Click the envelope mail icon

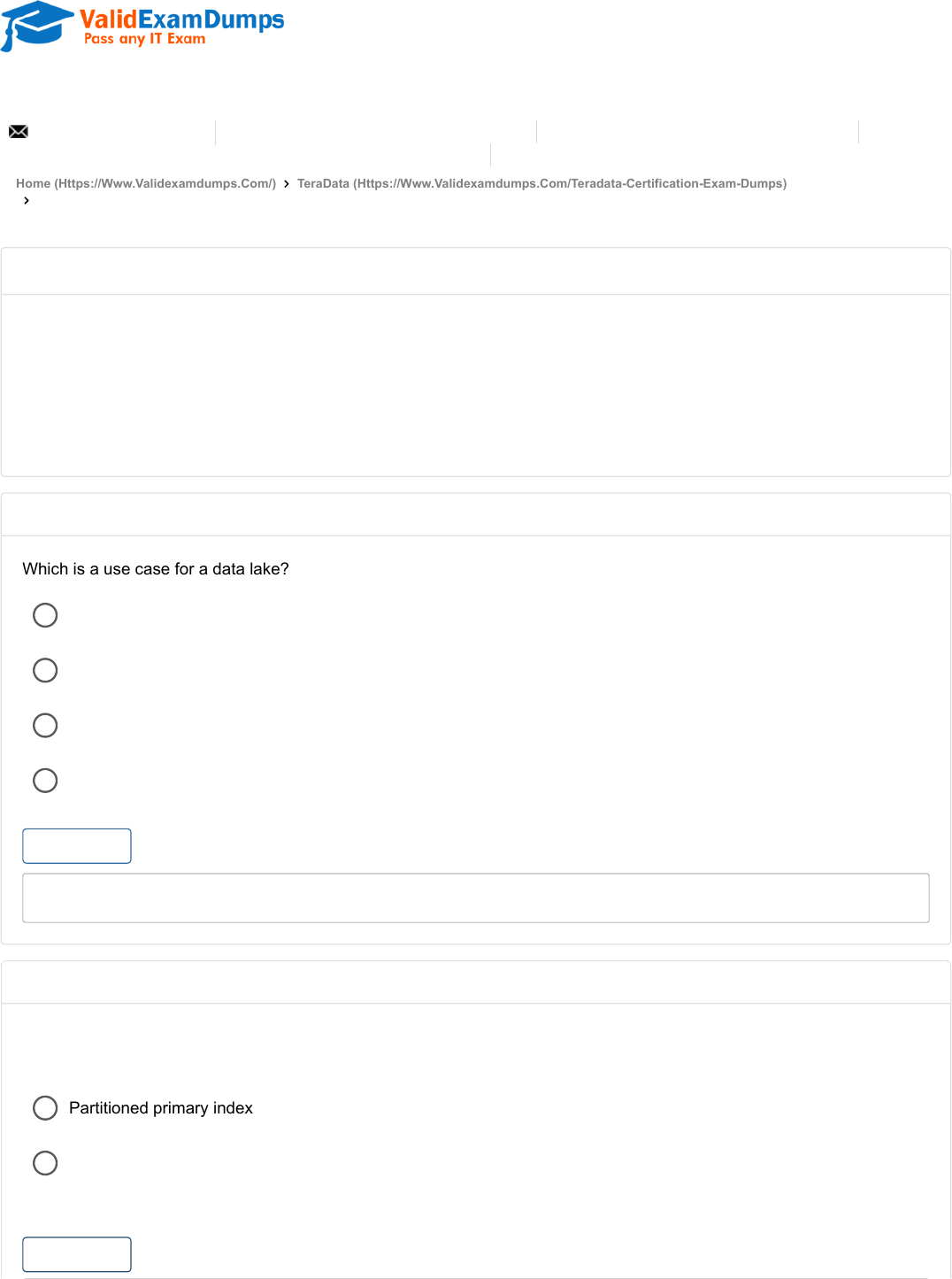tap(19, 132)
